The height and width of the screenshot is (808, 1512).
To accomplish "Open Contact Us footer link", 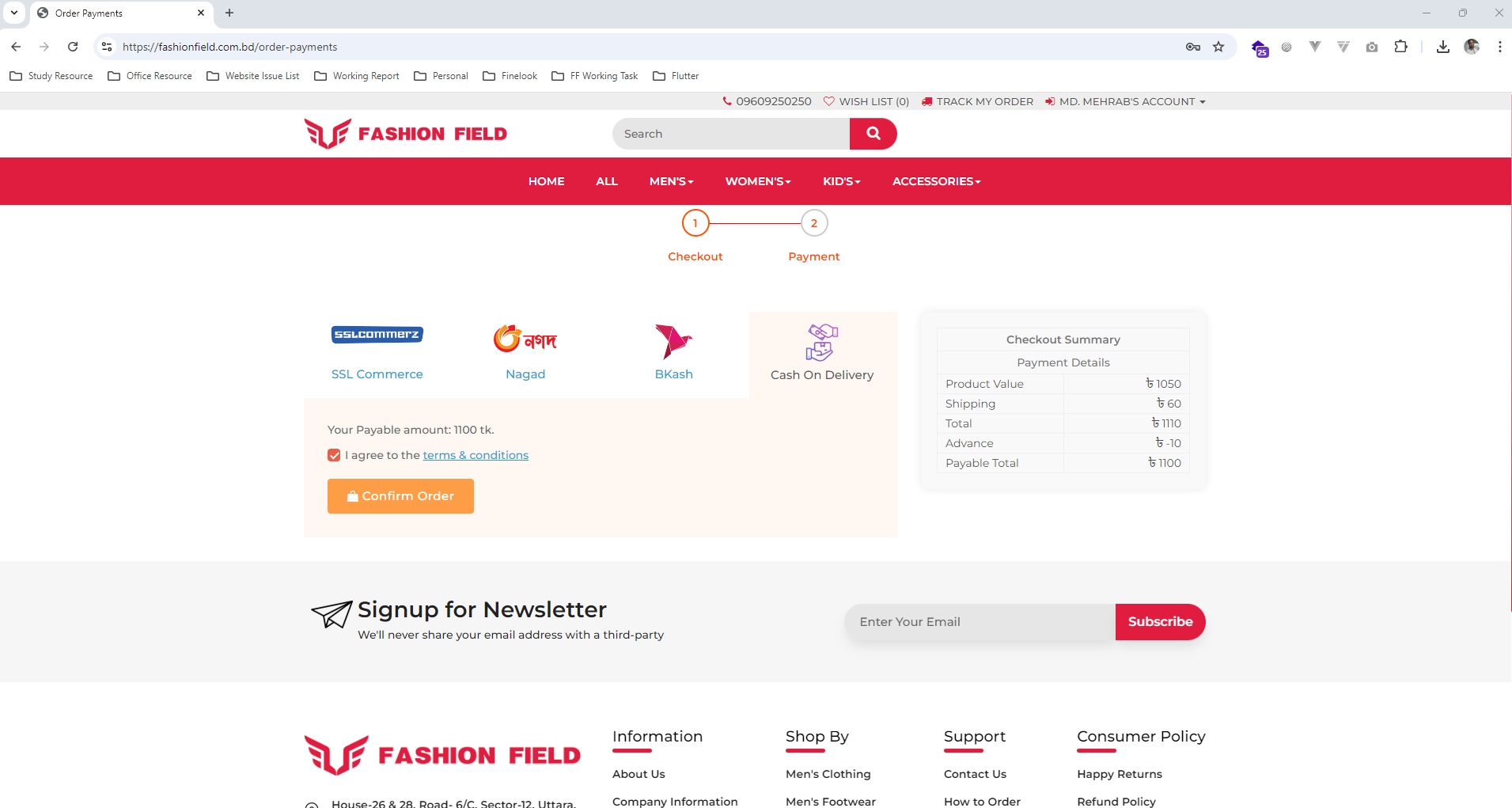I will tap(975, 774).
